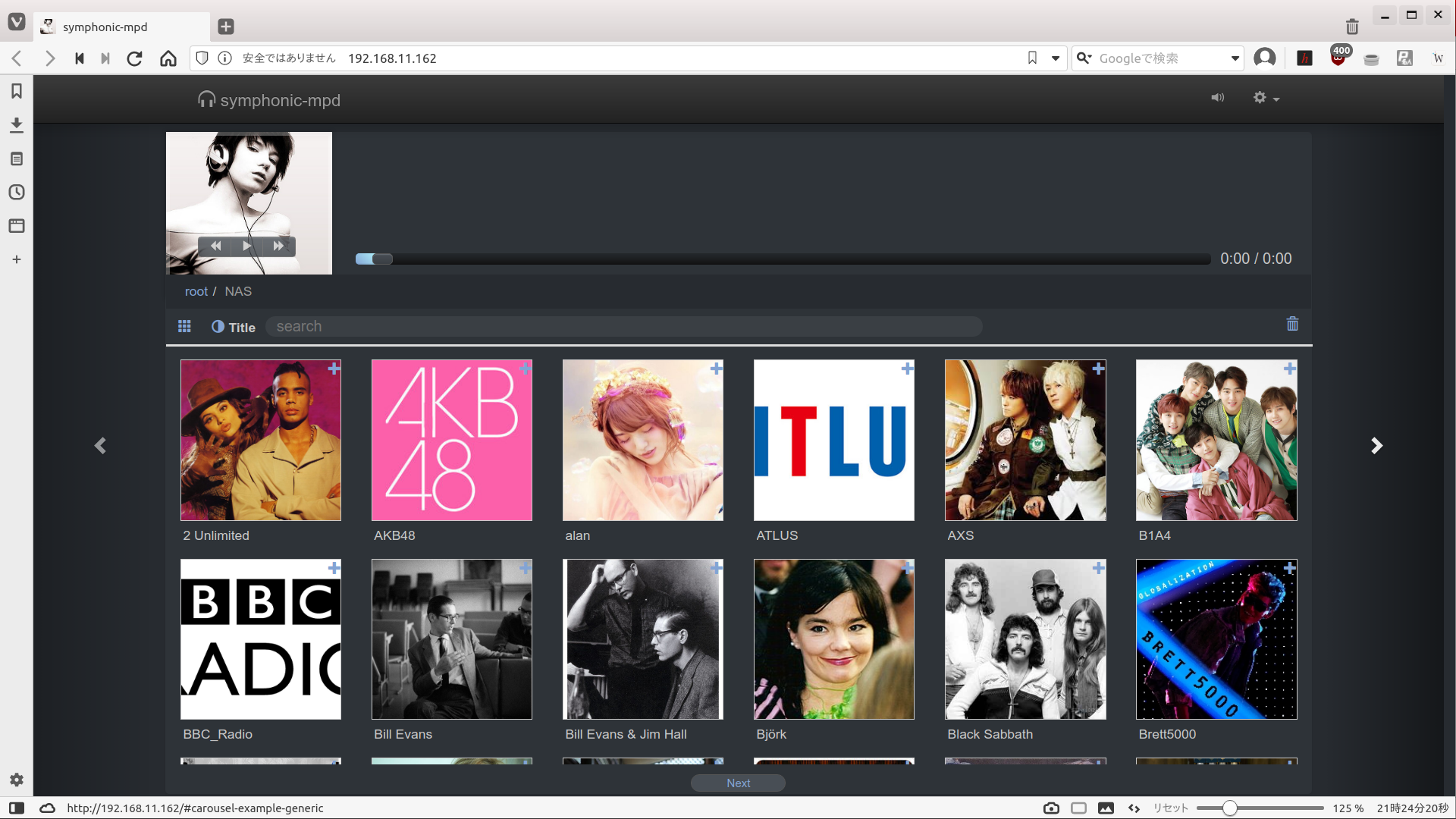
Task: Click the volume speaker icon in the header
Action: [x=1217, y=98]
